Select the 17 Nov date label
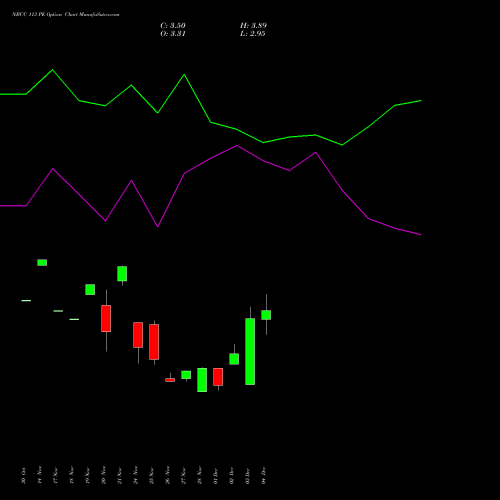This screenshot has height=500, width=500. tap(56, 475)
